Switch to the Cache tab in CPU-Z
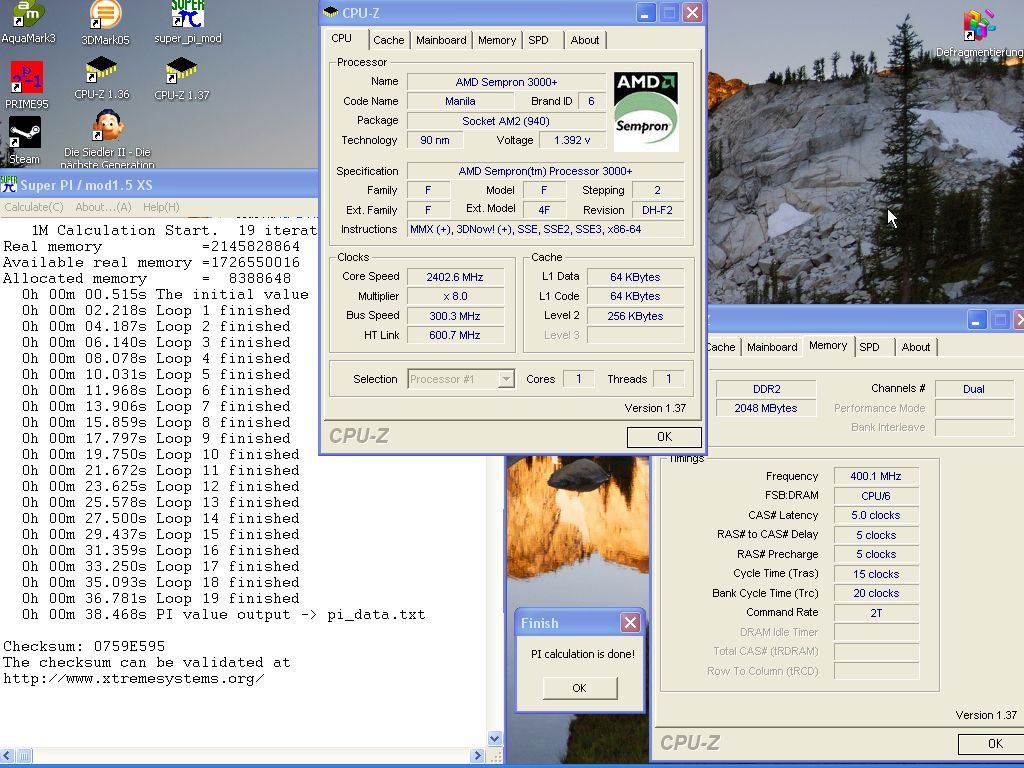This screenshot has width=1024, height=768. point(389,40)
